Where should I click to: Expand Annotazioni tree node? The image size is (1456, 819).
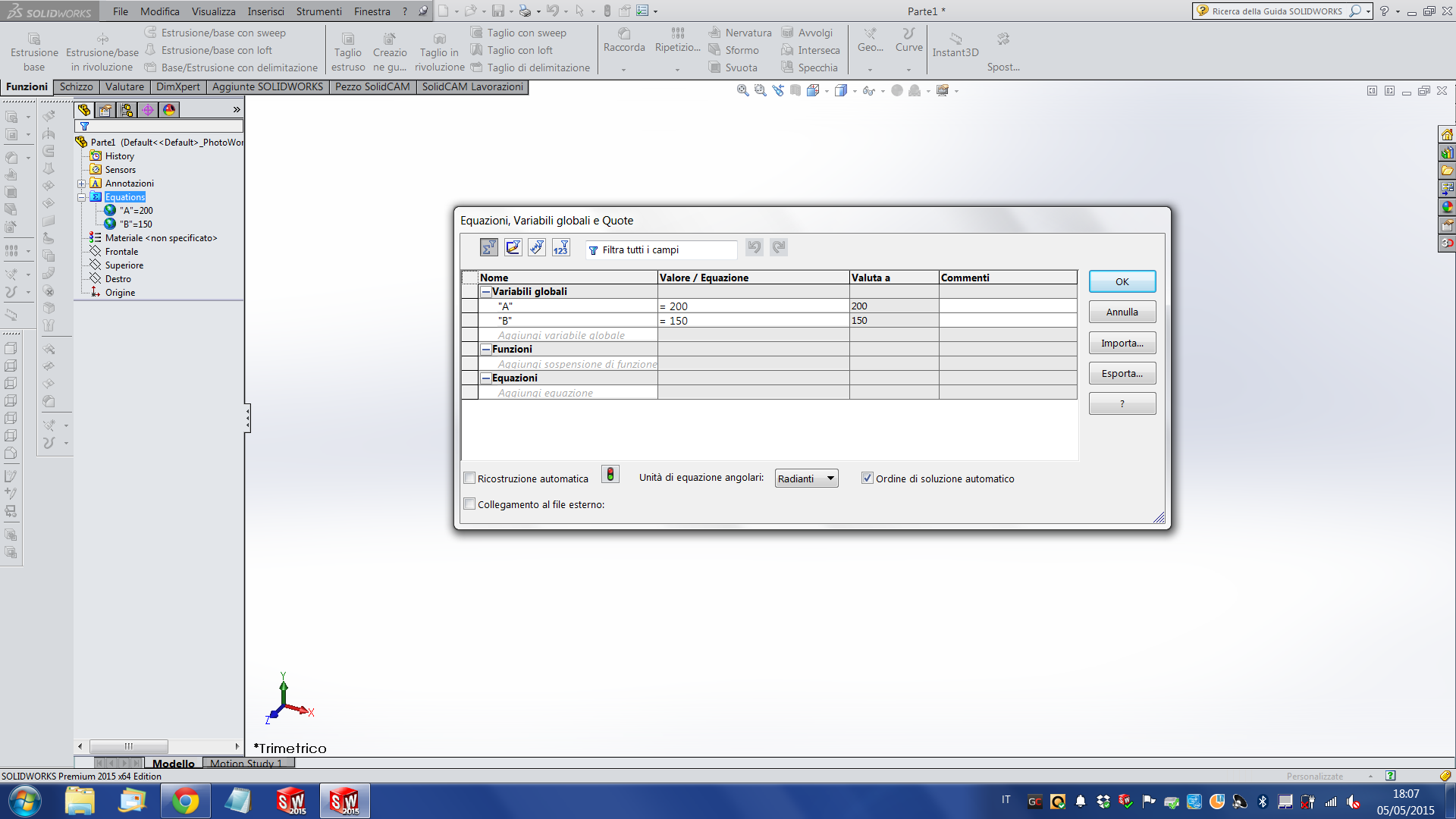coord(82,184)
